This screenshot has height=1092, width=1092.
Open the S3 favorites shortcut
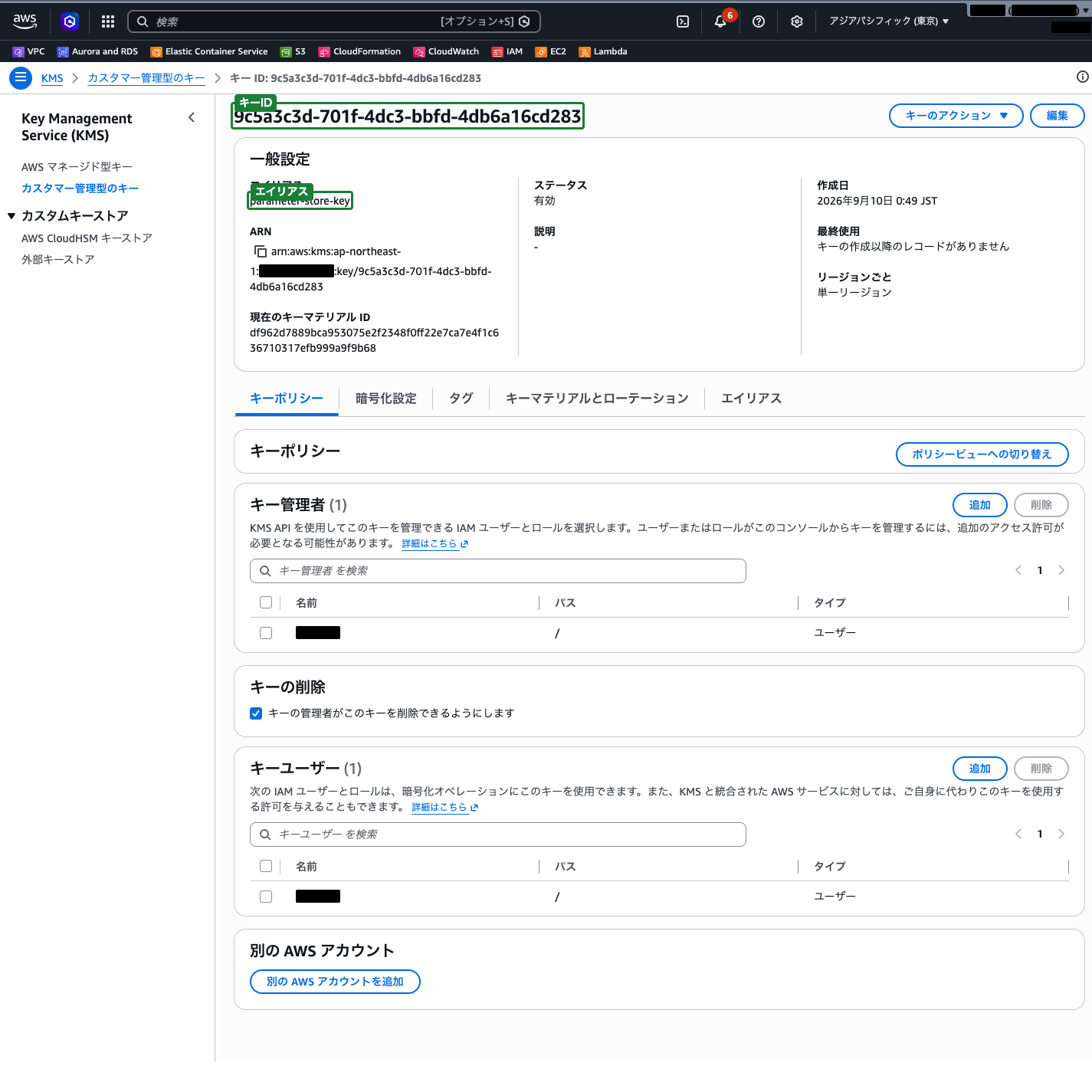tap(293, 51)
